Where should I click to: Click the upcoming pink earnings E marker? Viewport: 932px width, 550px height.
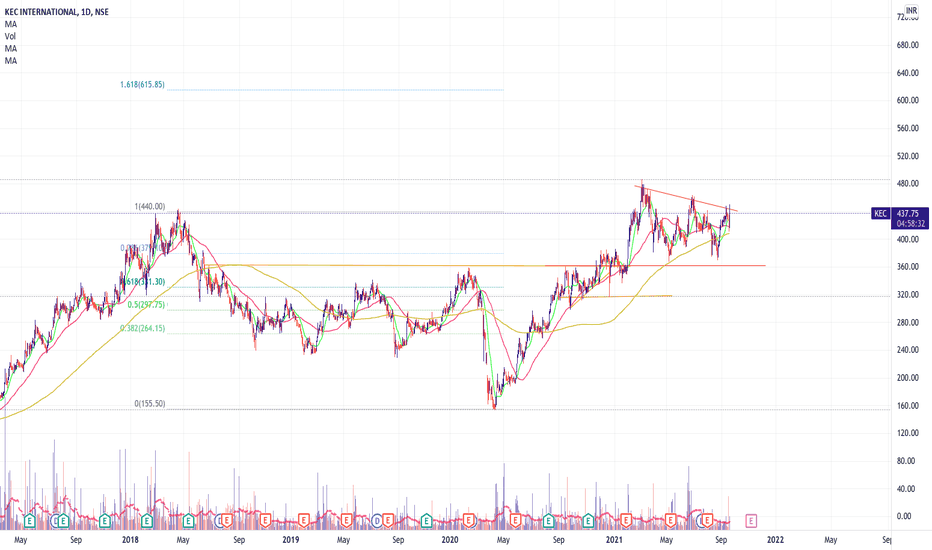[751, 521]
